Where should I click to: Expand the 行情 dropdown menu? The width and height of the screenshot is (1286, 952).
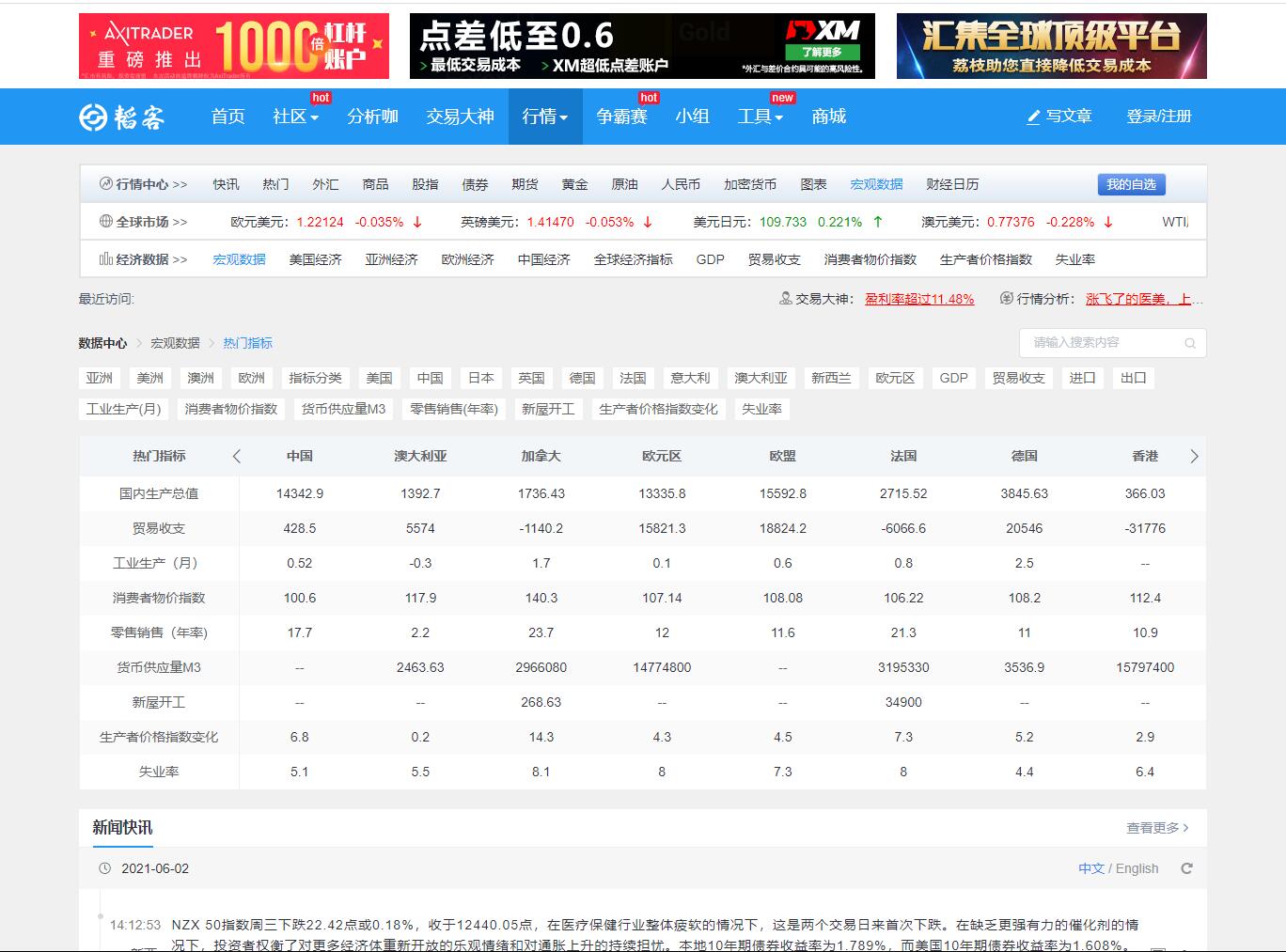(x=544, y=117)
